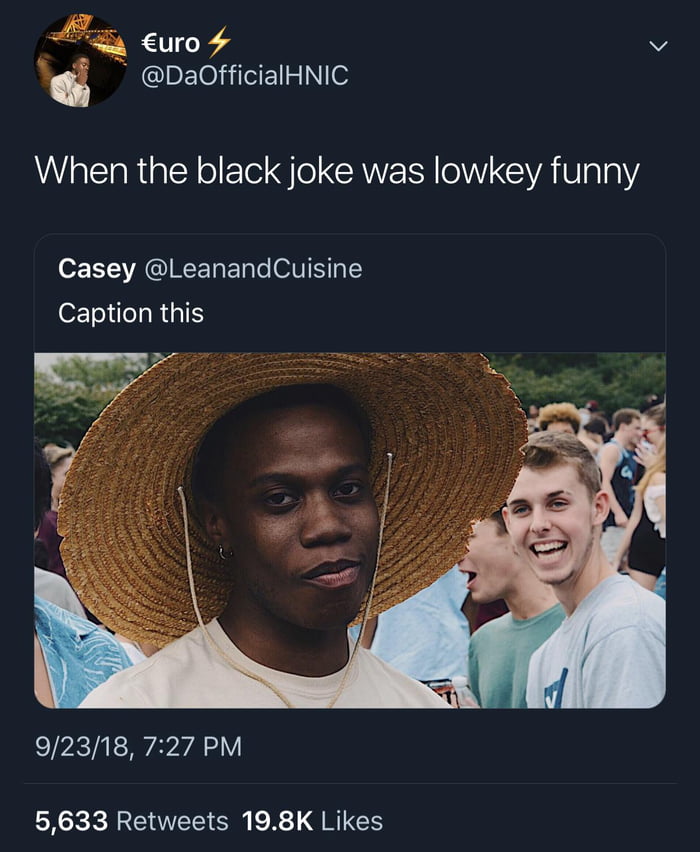The image size is (700, 852).
Task: Expand the tweet options chevron
Action: [x=658, y=47]
